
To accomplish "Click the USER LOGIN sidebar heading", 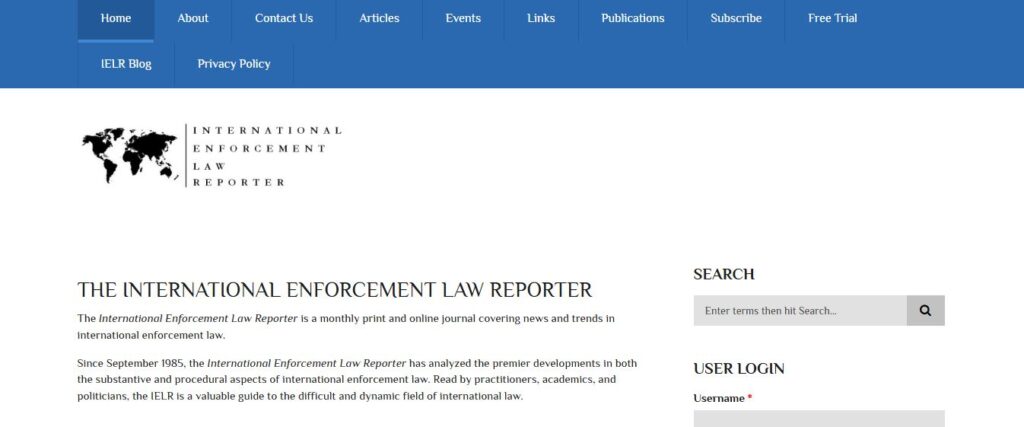I will (x=738, y=369).
